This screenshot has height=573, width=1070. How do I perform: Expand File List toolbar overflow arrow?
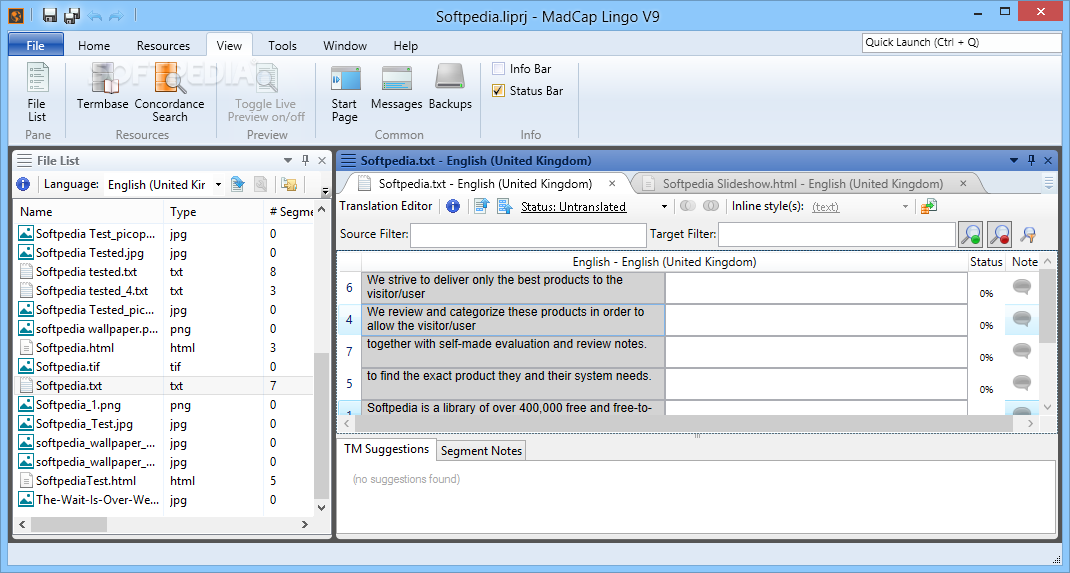pos(326,191)
